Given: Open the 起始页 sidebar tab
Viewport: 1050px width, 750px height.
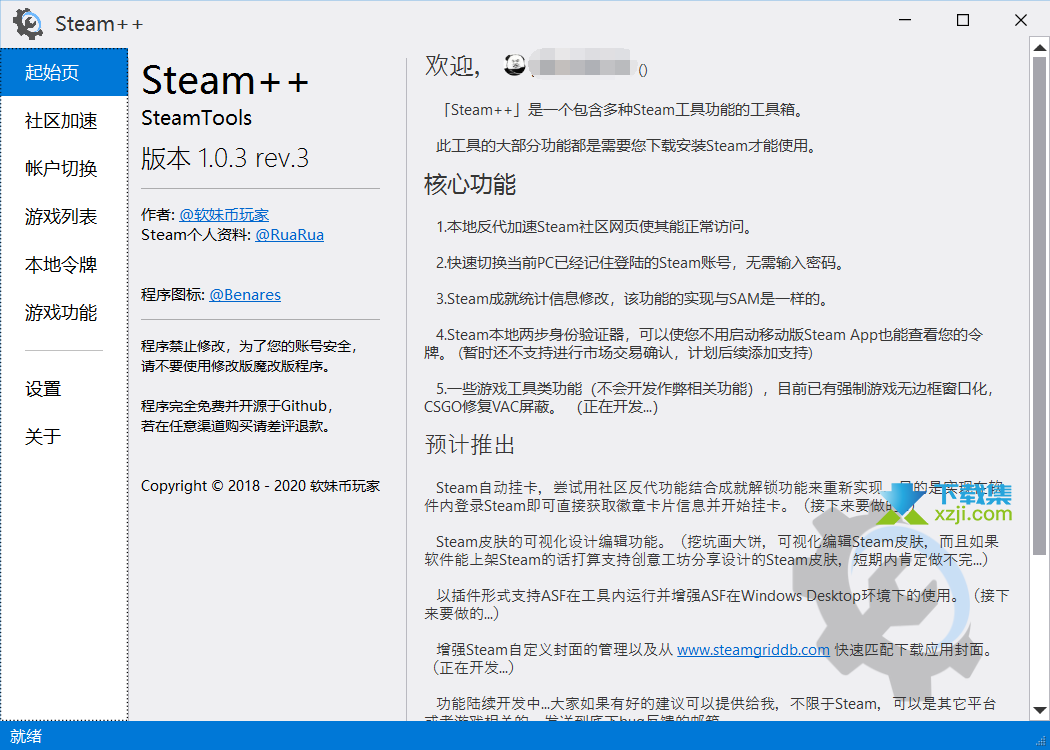Looking at the screenshot, I should [64, 72].
